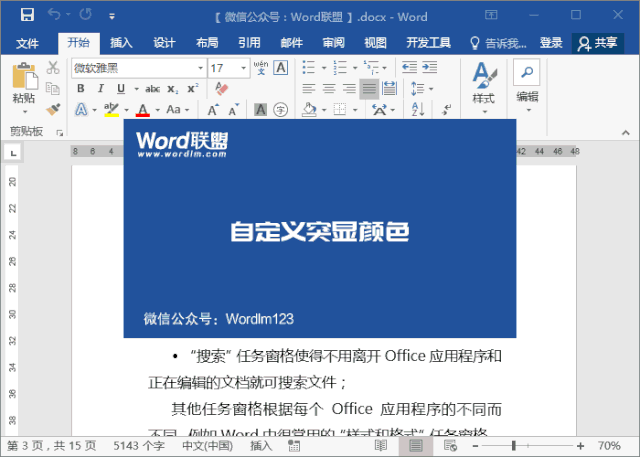Click the decrease indent icon

[409, 67]
